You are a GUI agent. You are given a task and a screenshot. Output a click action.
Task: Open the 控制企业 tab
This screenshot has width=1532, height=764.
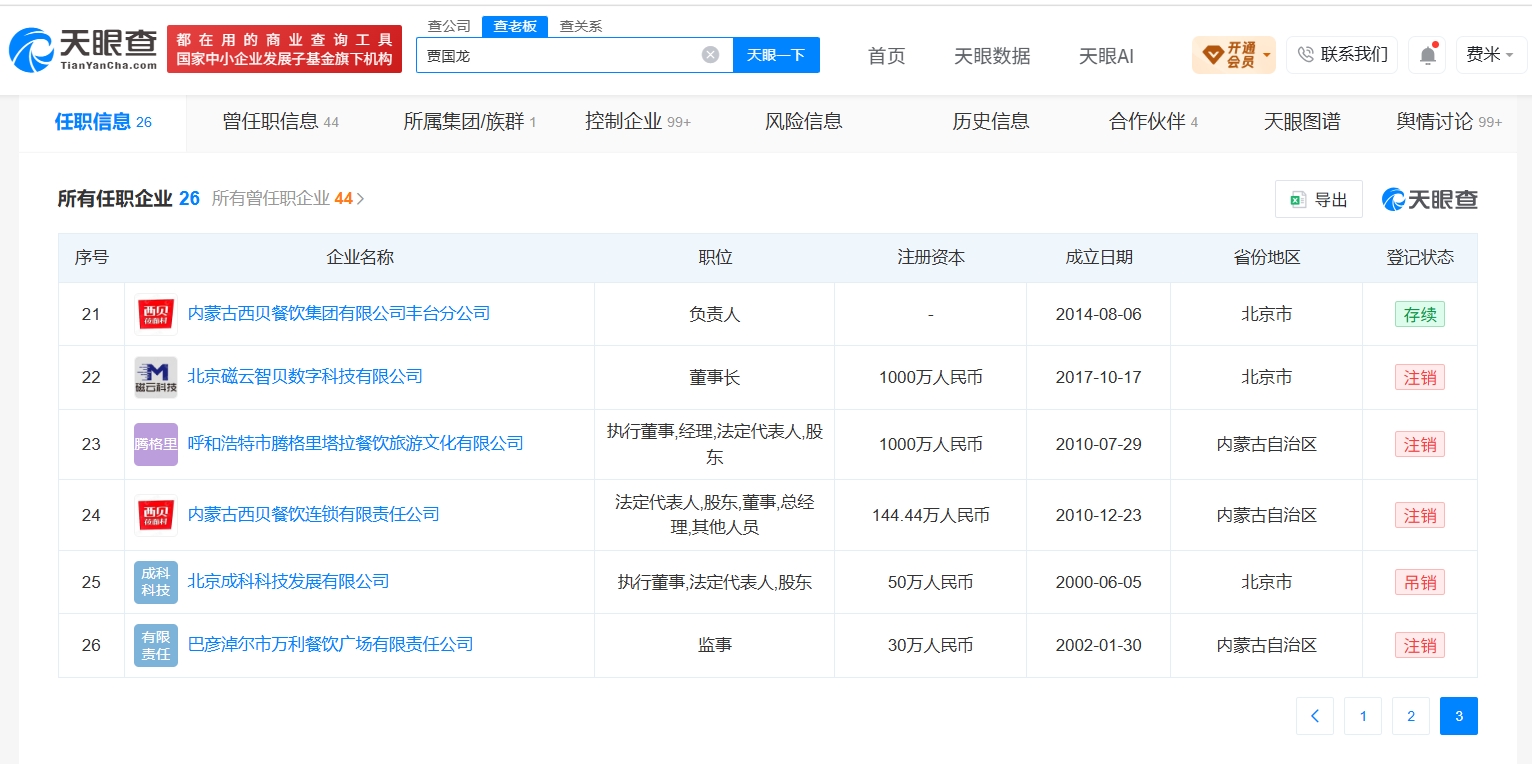point(638,122)
